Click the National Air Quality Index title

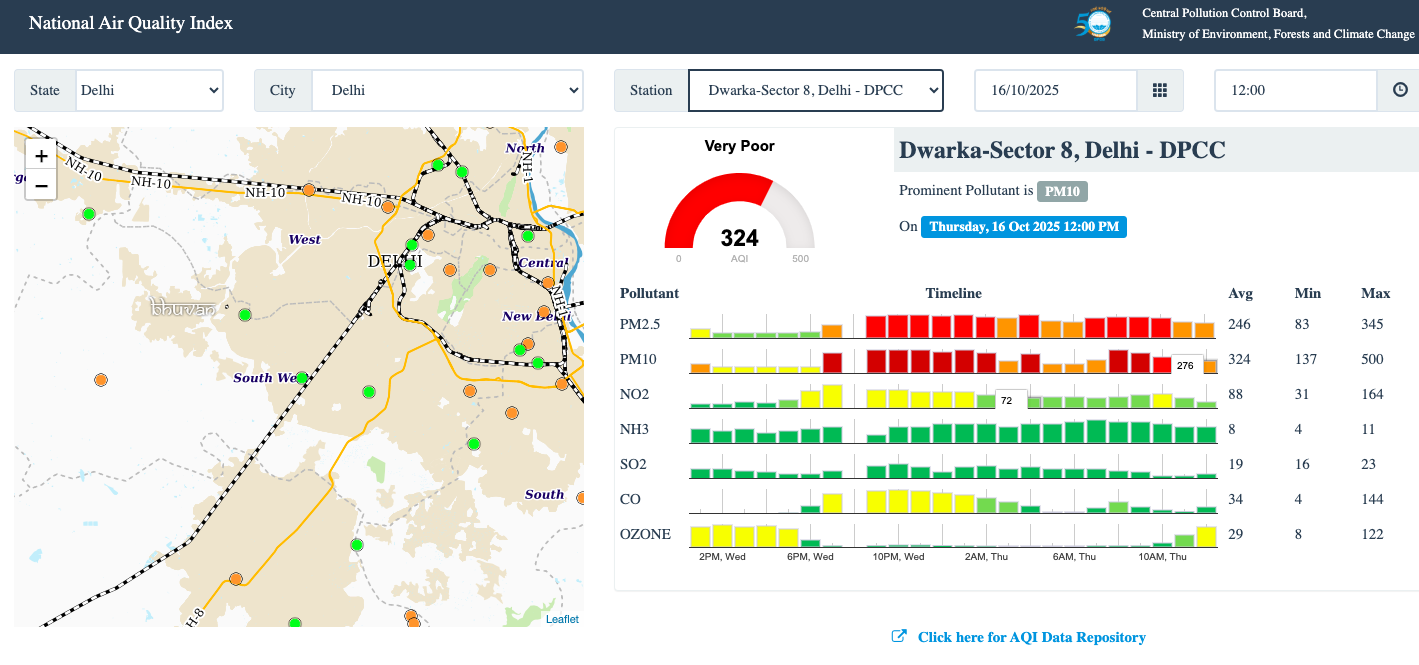pyautogui.click(x=130, y=23)
